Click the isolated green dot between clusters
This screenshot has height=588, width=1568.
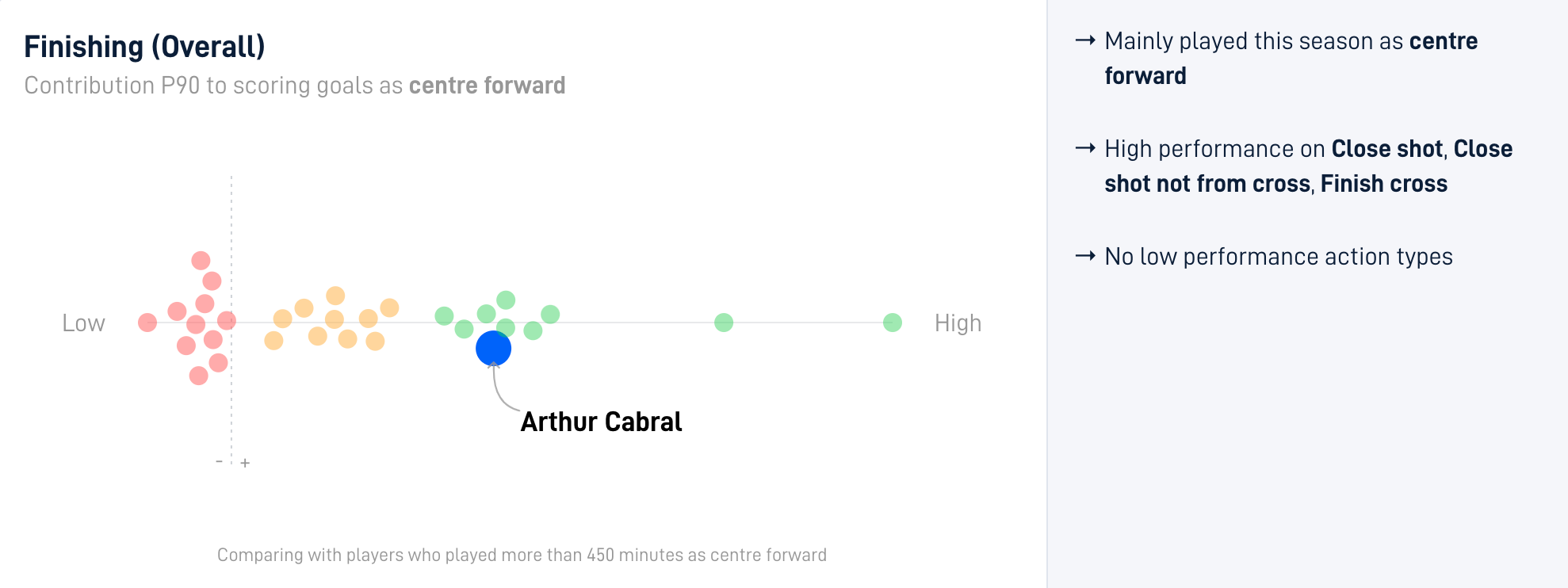click(724, 323)
